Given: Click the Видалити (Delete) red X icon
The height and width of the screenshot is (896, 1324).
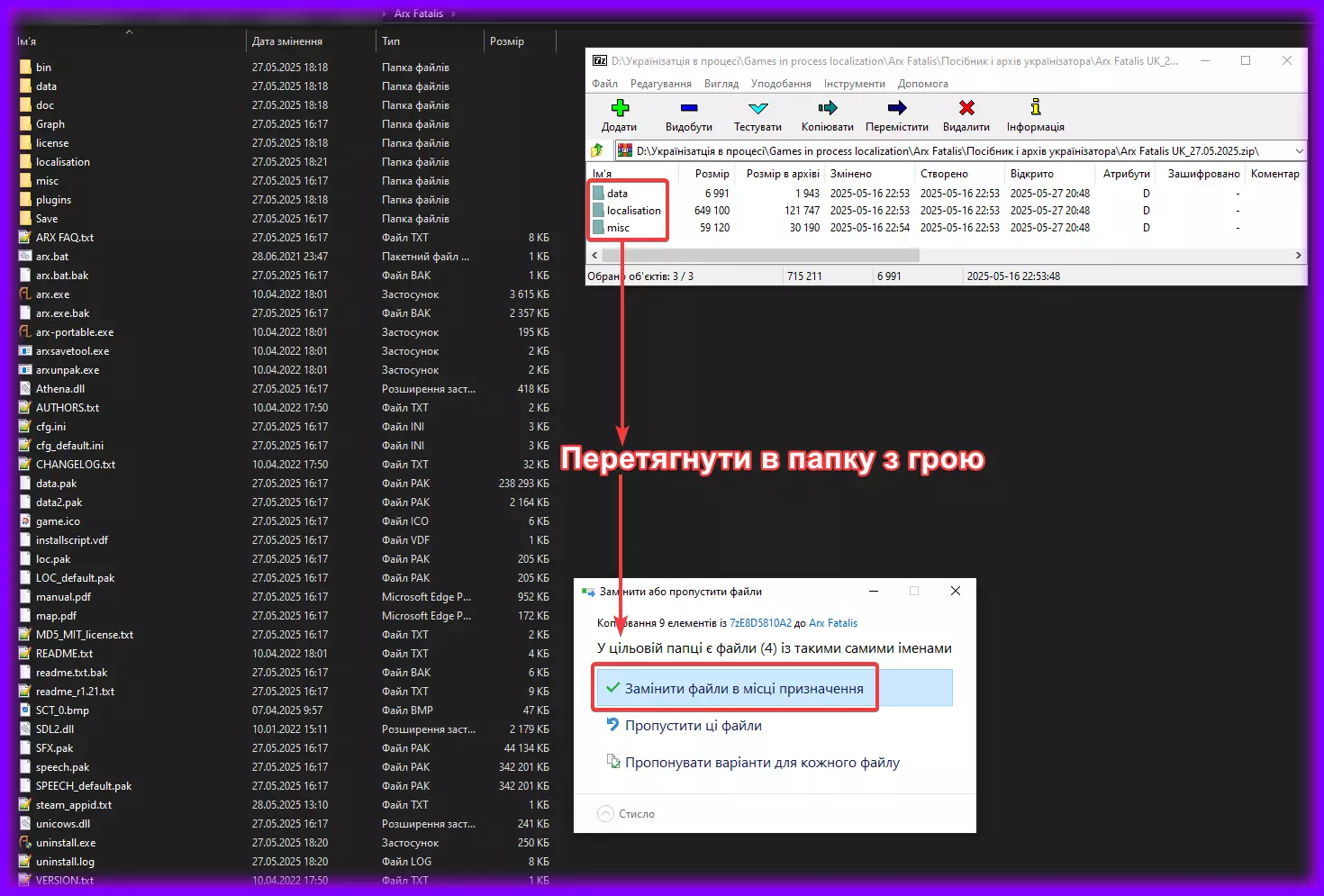Looking at the screenshot, I should point(966,108).
